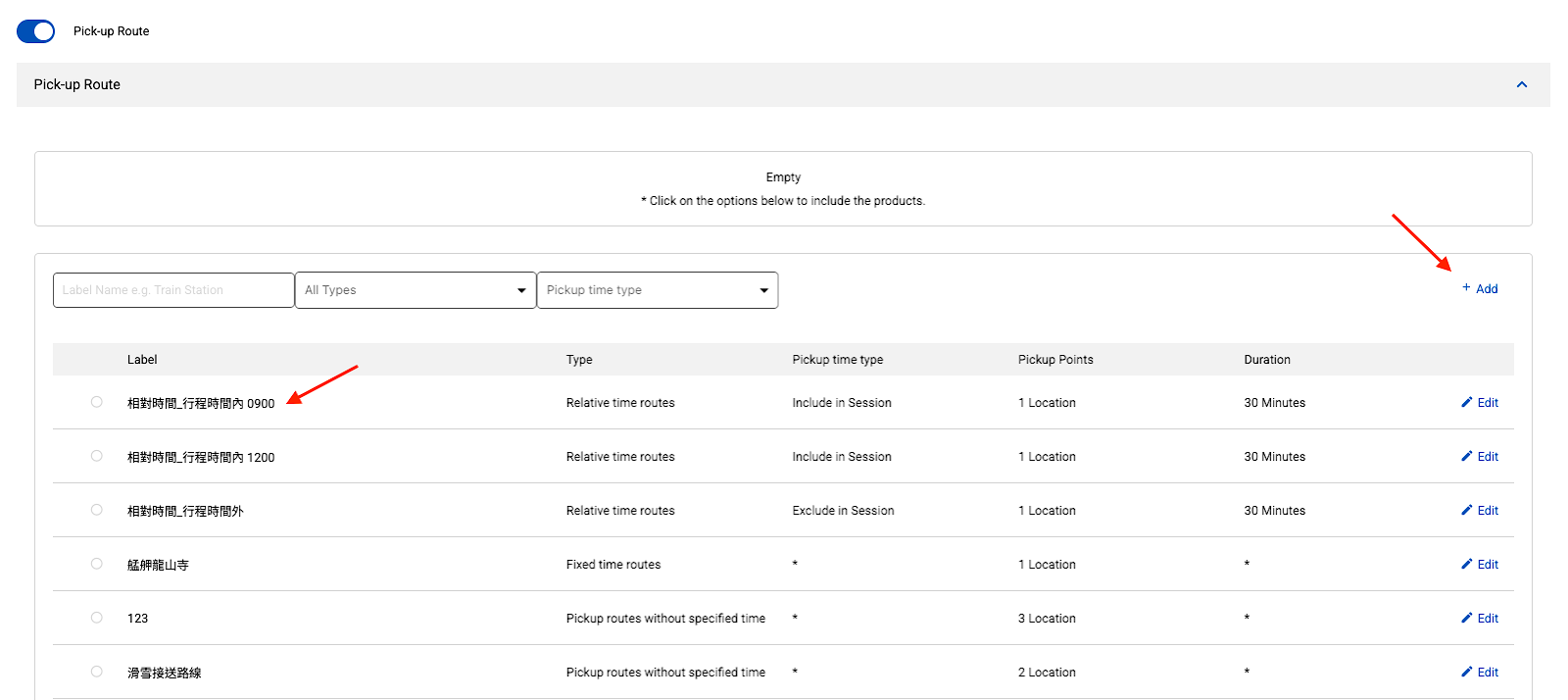
Task: Click pencil icon for 相對時間_行程時間內 0900 row
Action: point(1466,402)
